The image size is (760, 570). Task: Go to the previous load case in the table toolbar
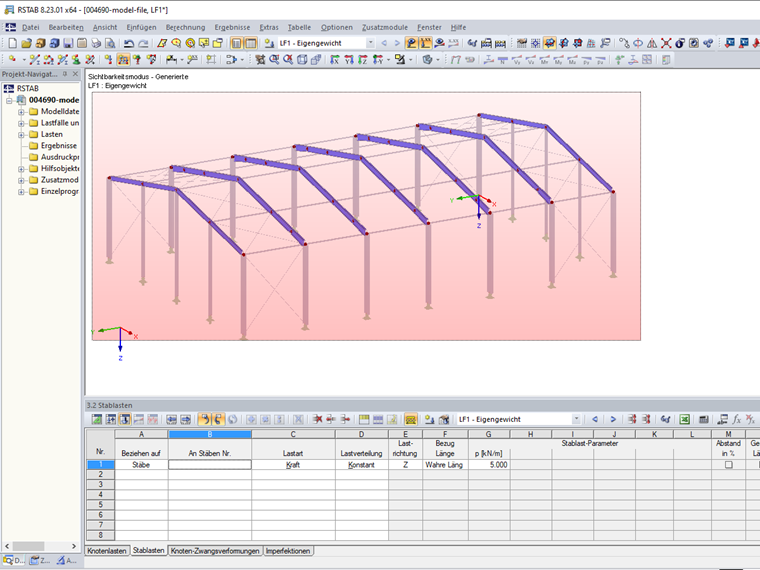595,419
